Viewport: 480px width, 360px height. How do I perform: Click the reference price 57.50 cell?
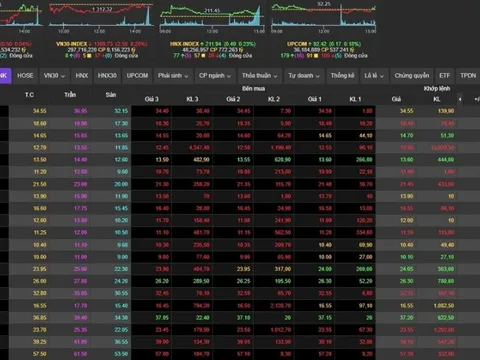tap(40, 354)
